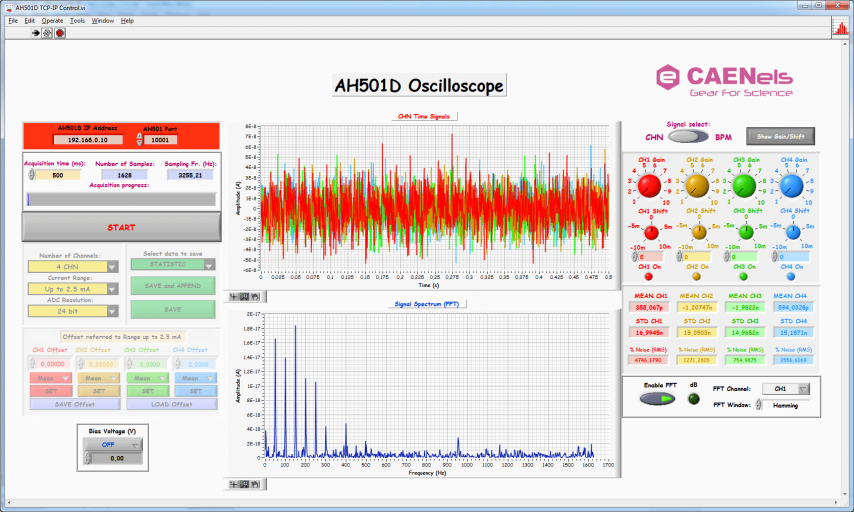Toggle the CH1 On red LED
The height and width of the screenshot is (512, 854).
[649, 276]
